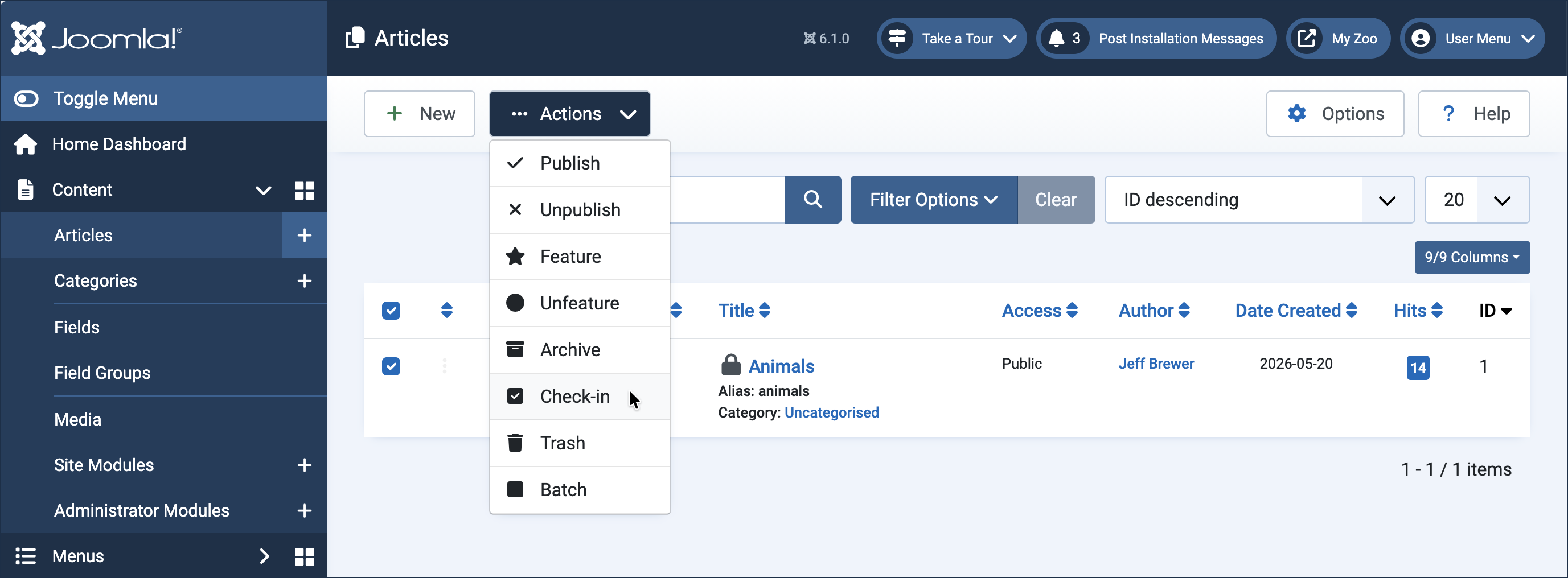Viewport: 1568px width, 578px height.
Task: Expand Filter Options
Action: (934, 200)
